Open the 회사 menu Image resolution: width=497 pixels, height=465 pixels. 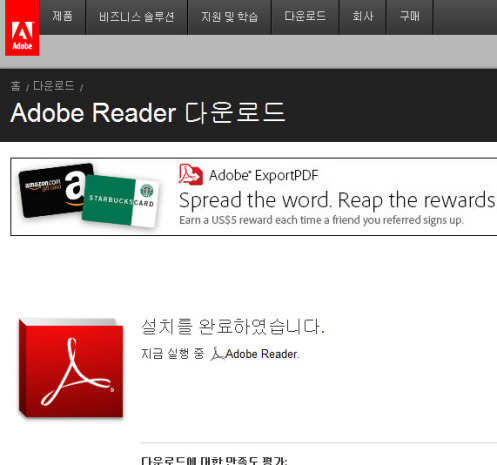[x=363, y=17]
